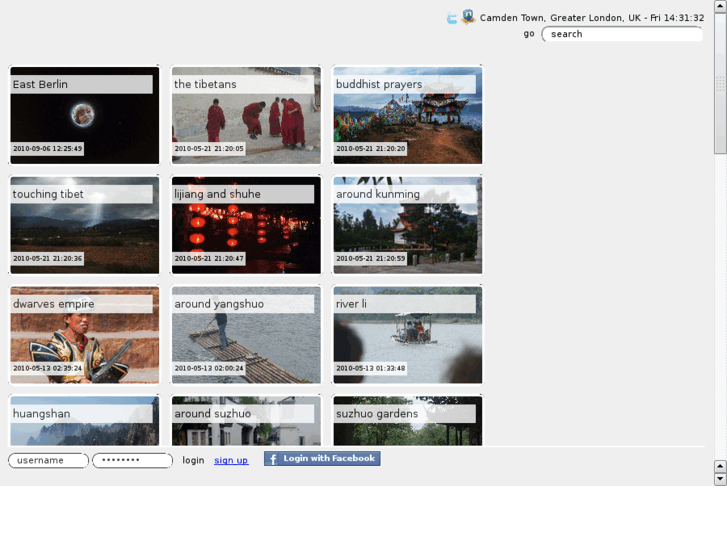View the river li album
727x545 pixels.
click(x=407, y=336)
